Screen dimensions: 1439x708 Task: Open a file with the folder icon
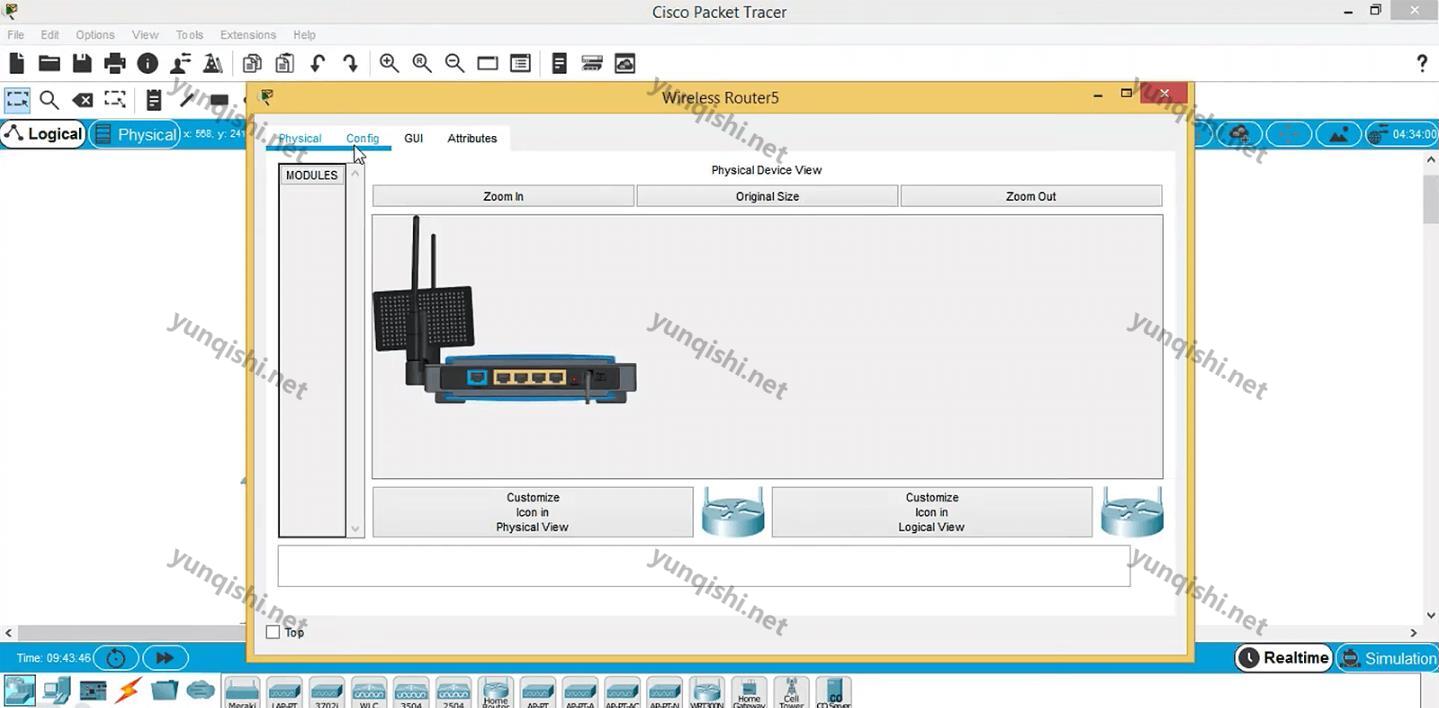click(x=49, y=63)
